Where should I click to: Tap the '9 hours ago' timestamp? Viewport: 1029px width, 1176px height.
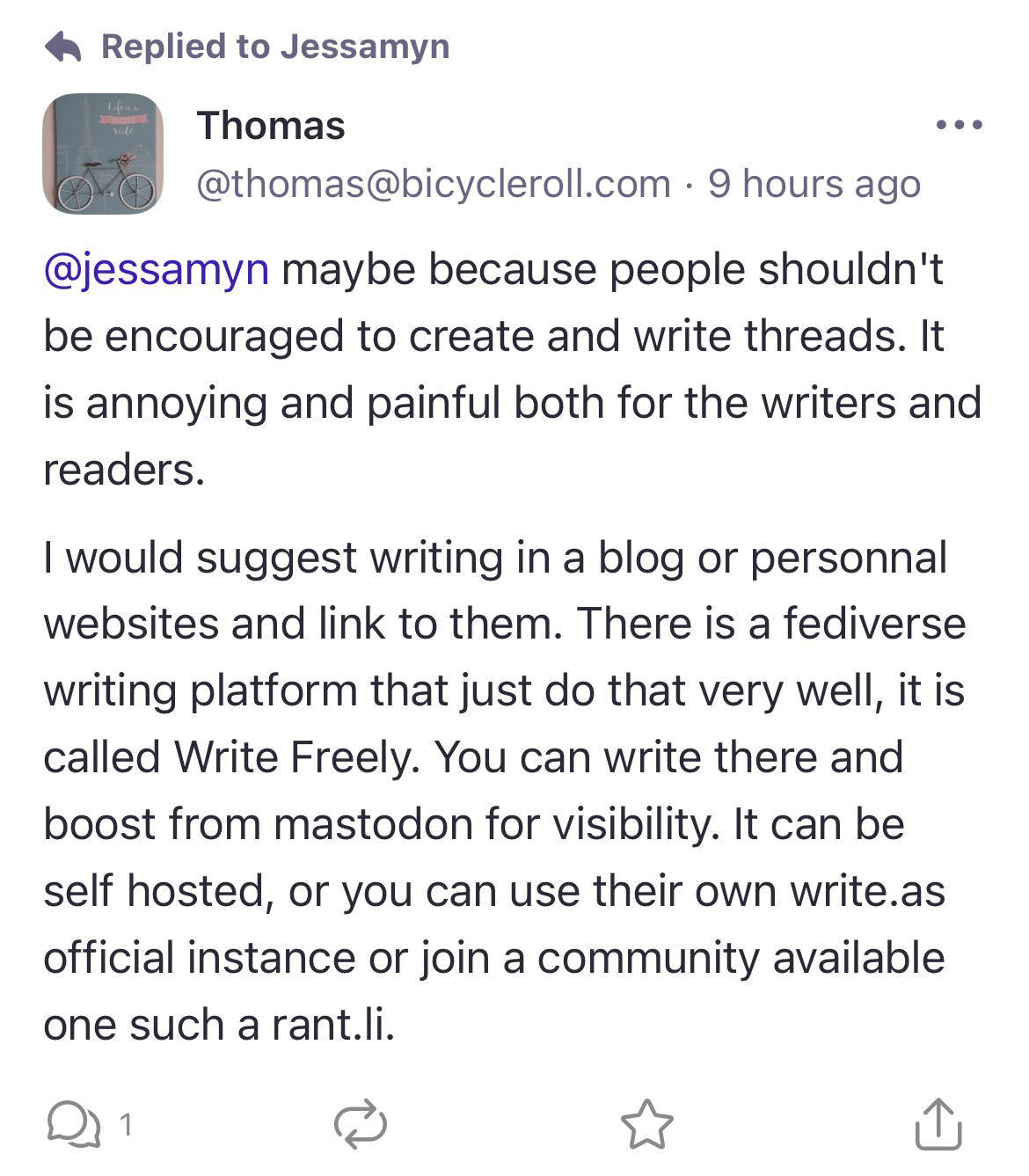814,184
